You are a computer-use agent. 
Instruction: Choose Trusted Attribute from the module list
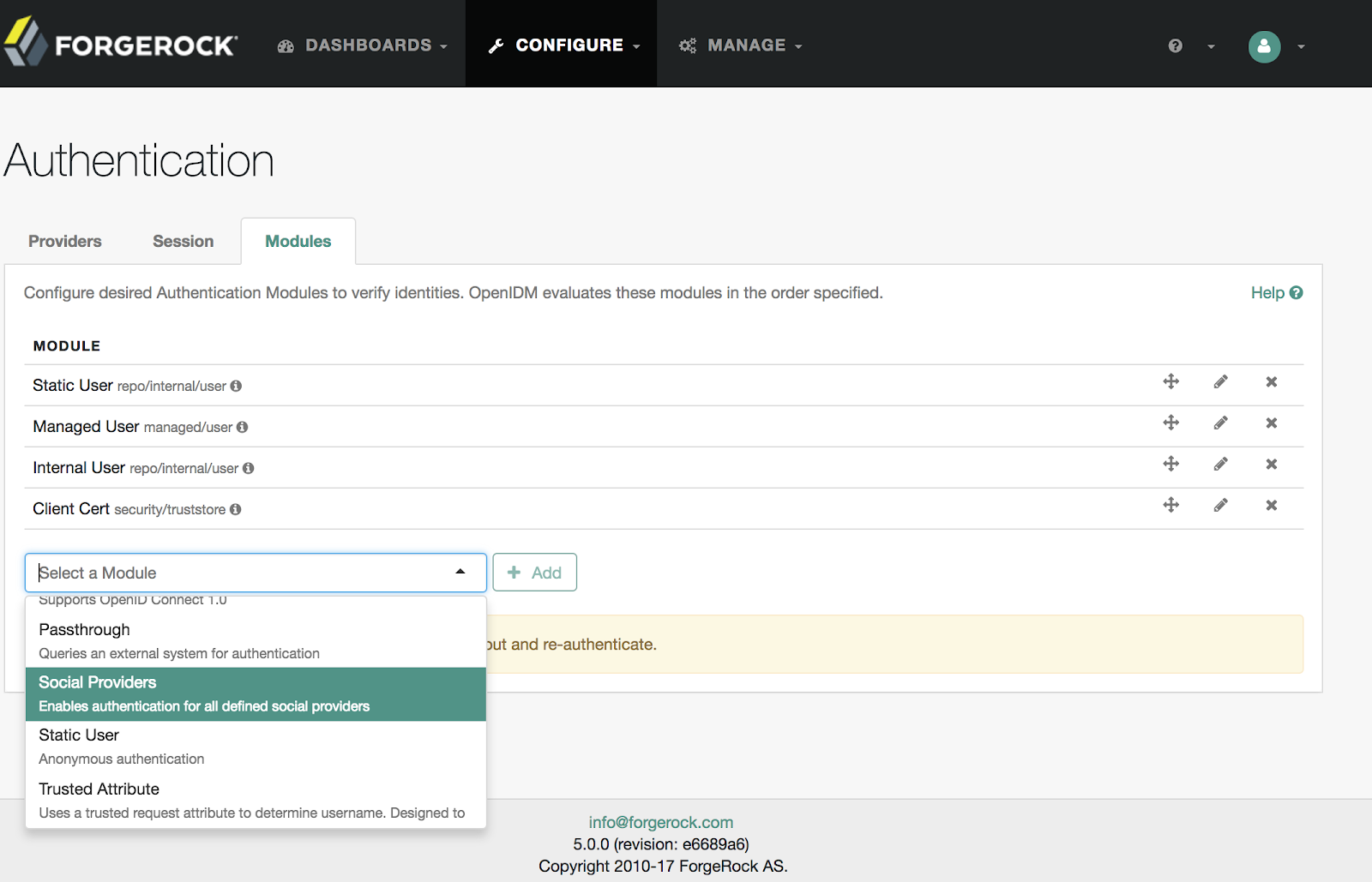[256, 801]
